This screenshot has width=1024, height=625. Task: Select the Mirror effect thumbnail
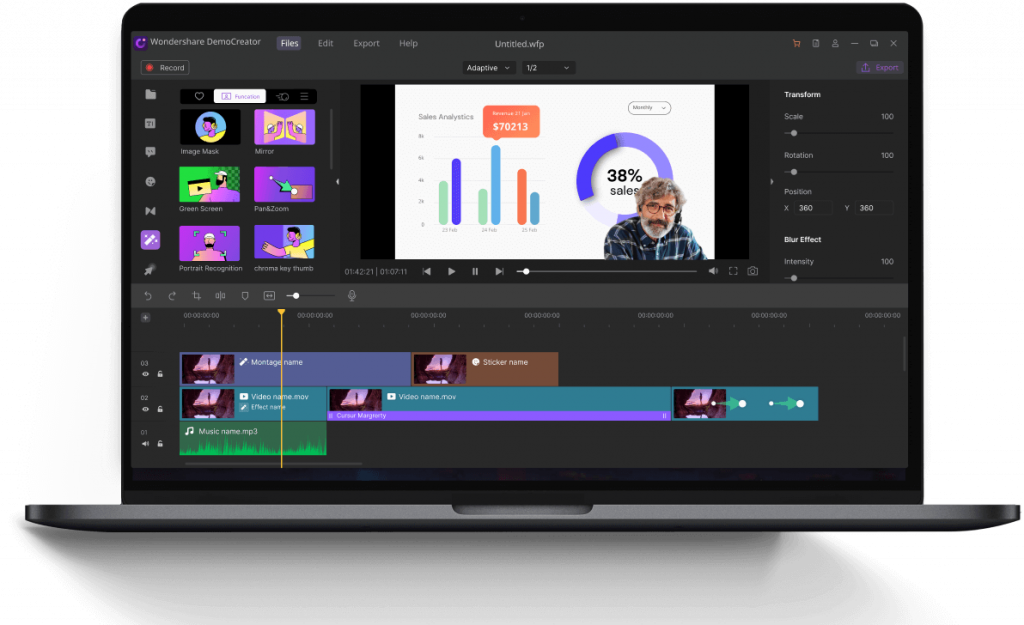pos(284,127)
